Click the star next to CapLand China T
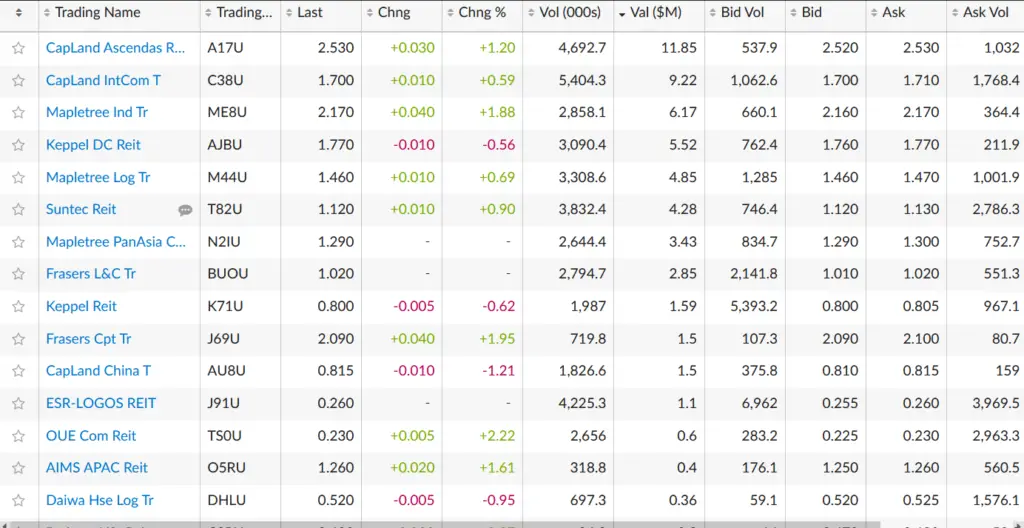The image size is (1024, 528). point(18,371)
